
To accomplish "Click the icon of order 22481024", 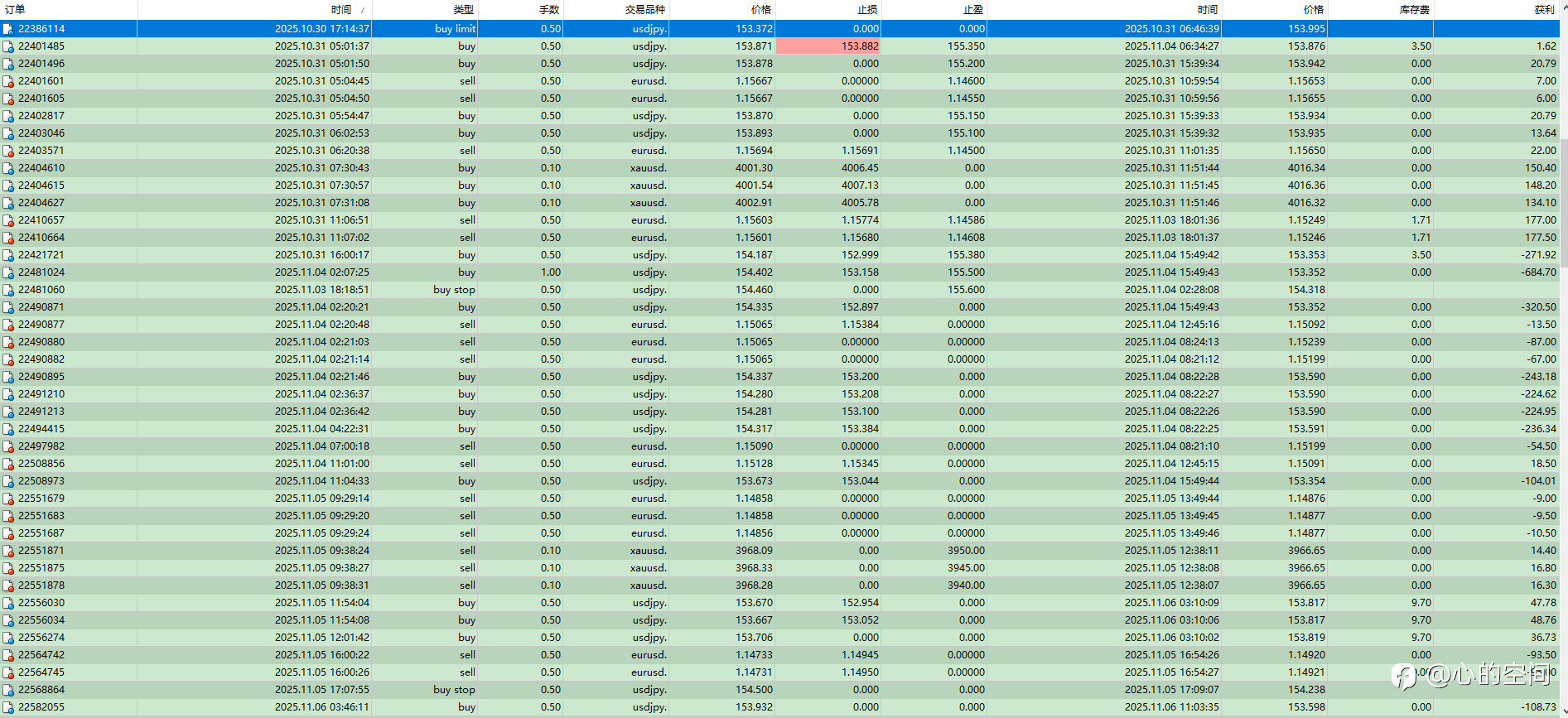I will pos(8,272).
